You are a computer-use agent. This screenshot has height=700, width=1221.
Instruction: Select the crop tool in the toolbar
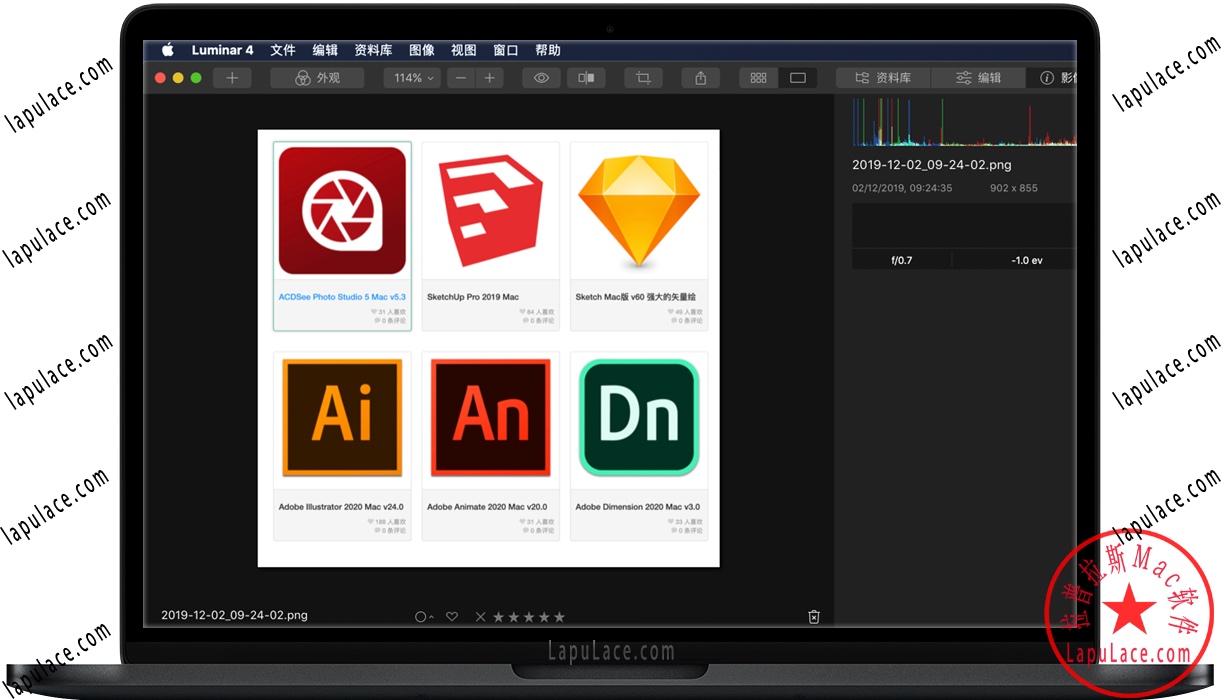643,77
